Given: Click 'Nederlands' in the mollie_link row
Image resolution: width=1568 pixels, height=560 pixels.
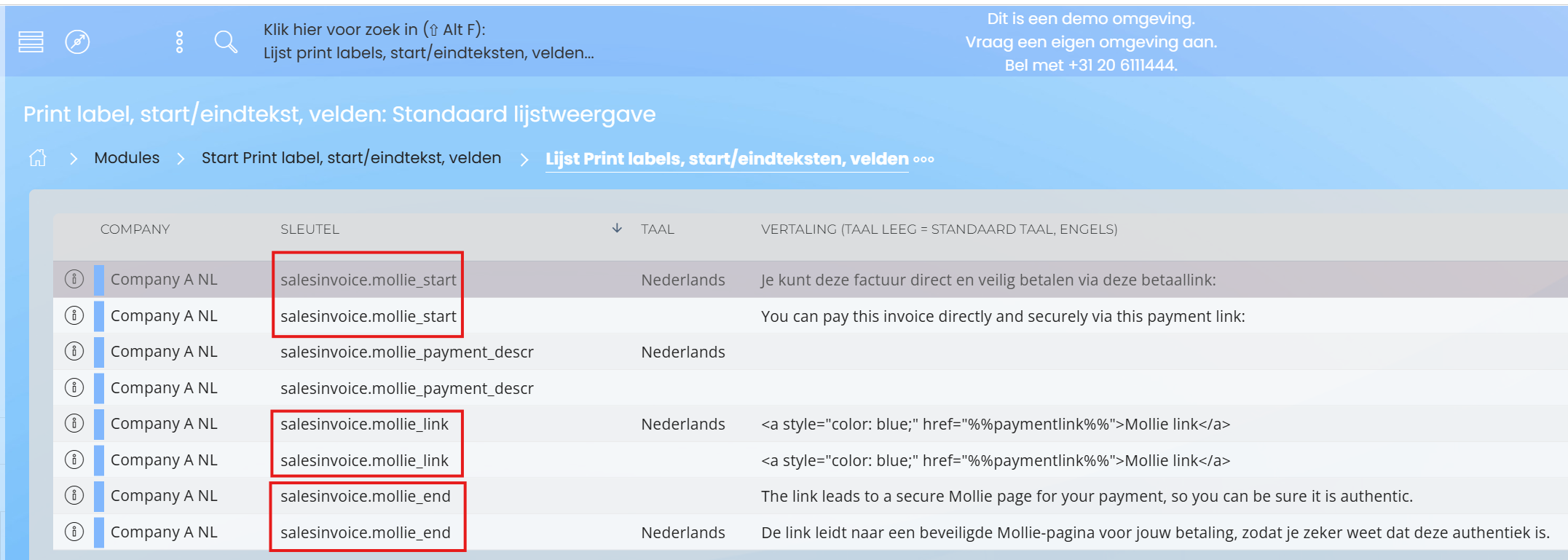Looking at the screenshot, I should 683,424.
